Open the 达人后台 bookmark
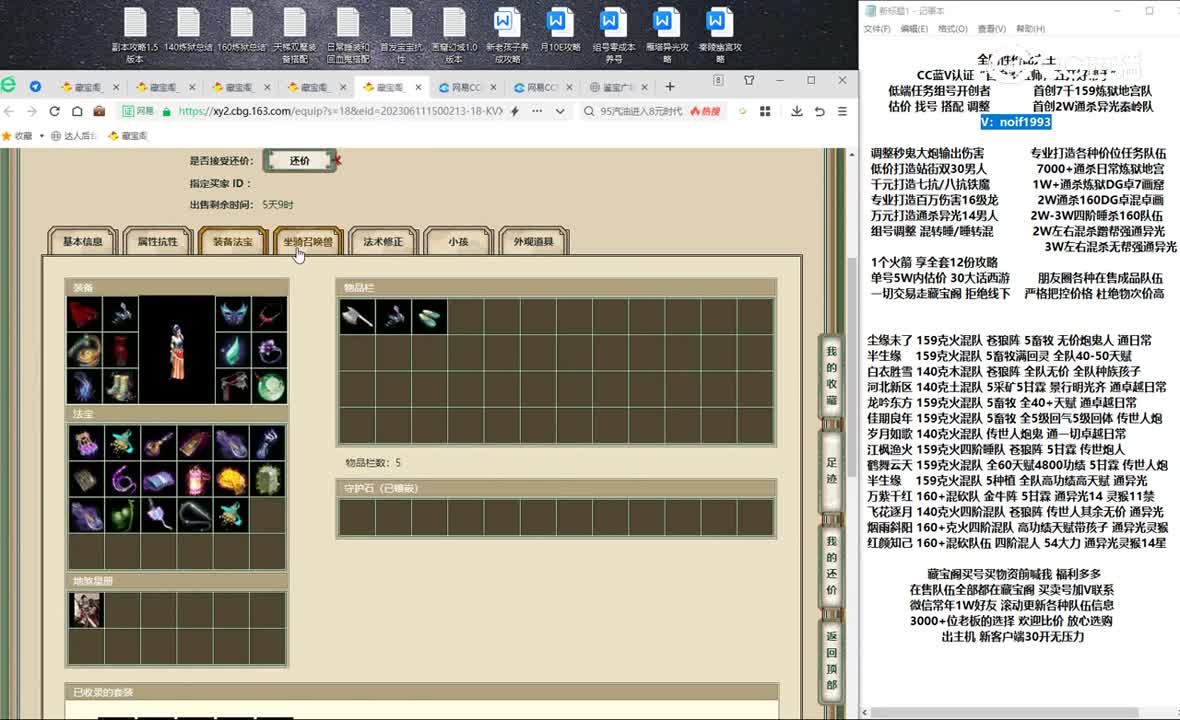1180x720 pixels. tap(74, 136)
